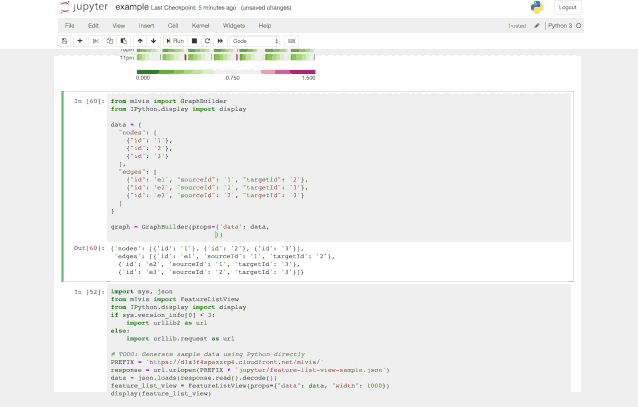
Task: Open the command palette keyboard icon
Action: (x=292, y=40)
